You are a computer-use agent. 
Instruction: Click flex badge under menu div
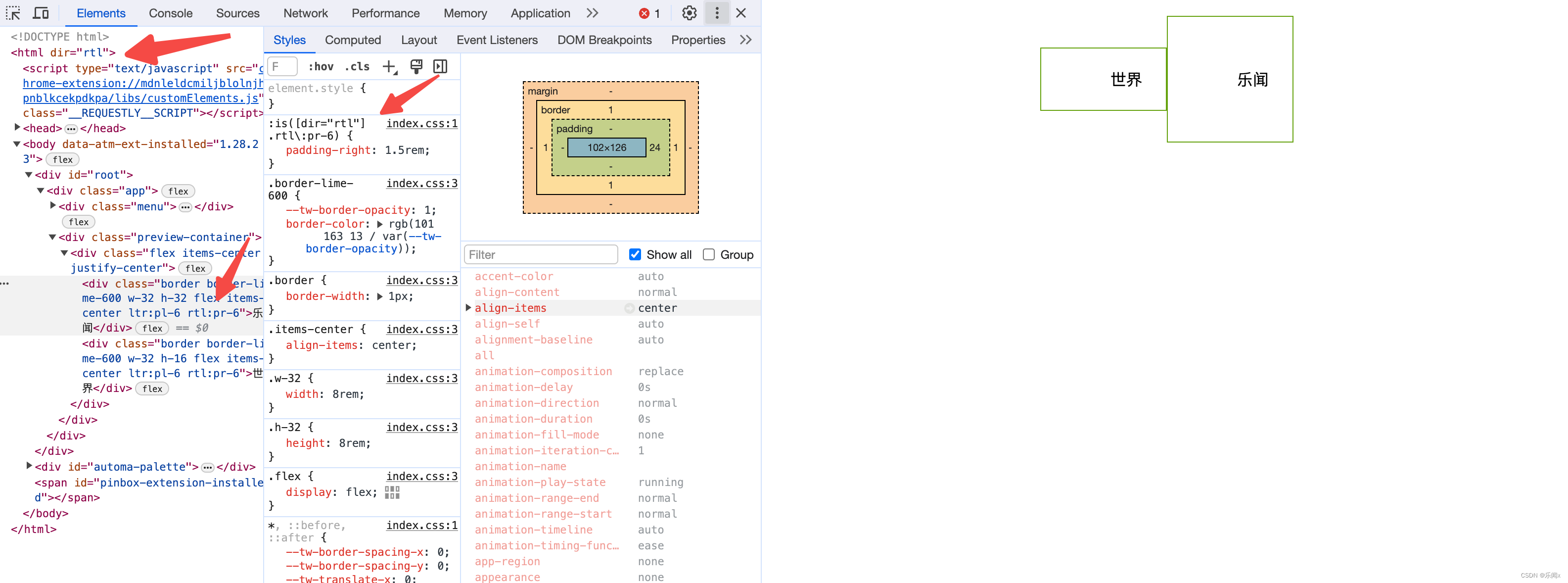(x=79, y=222)
